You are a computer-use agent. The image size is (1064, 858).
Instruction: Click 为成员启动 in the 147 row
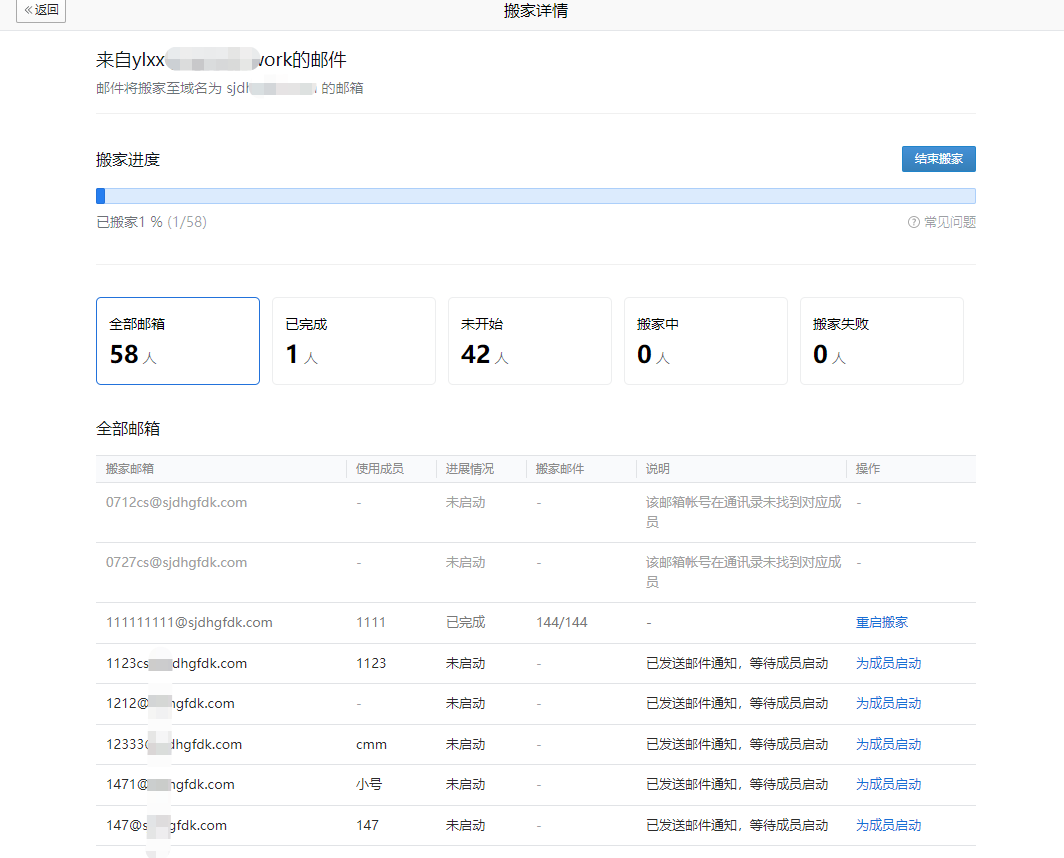tap(888, 825)
